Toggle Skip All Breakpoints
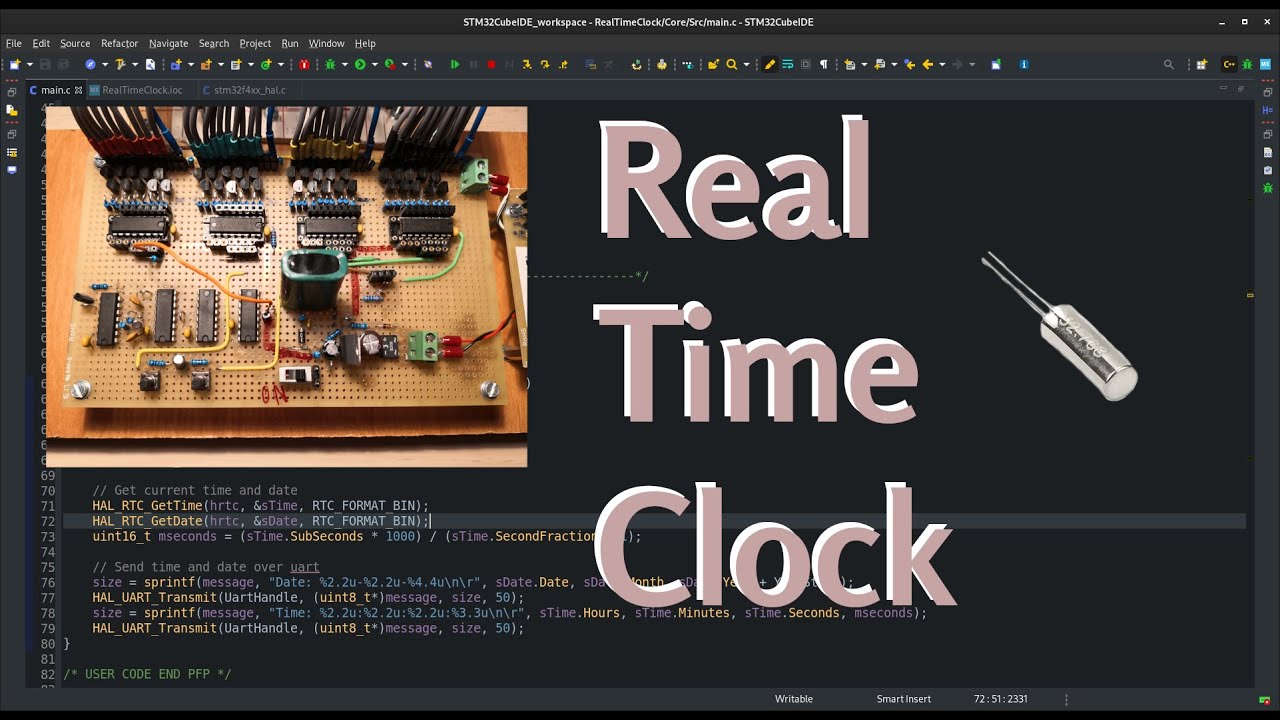Viewport: 1280px width, 720px height. [427, 64]
